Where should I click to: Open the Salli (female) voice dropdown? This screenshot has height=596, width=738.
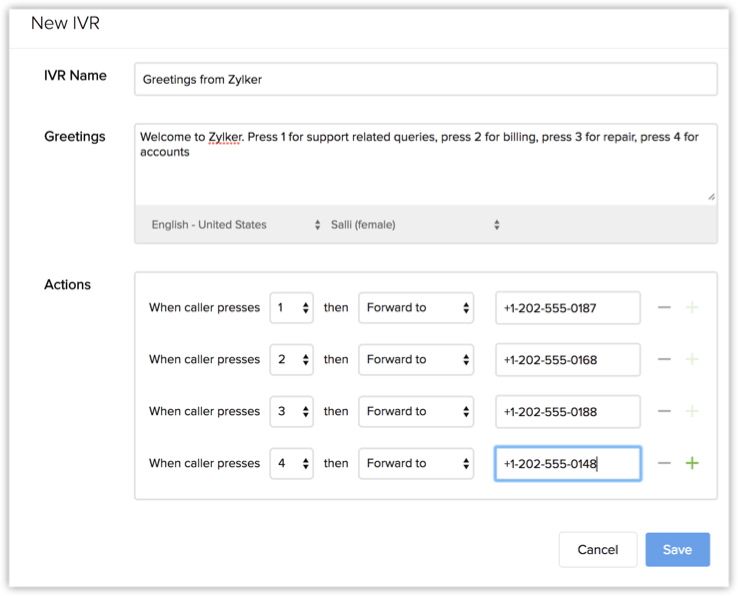point(414,225)
